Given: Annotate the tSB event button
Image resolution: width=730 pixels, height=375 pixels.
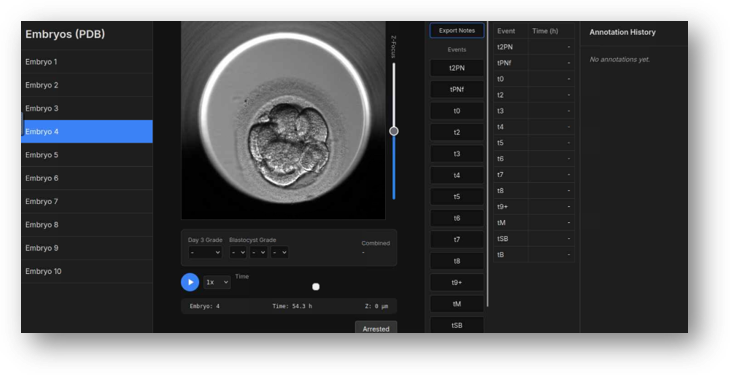Looking at the screenshot, I should (x=457, y=325).
